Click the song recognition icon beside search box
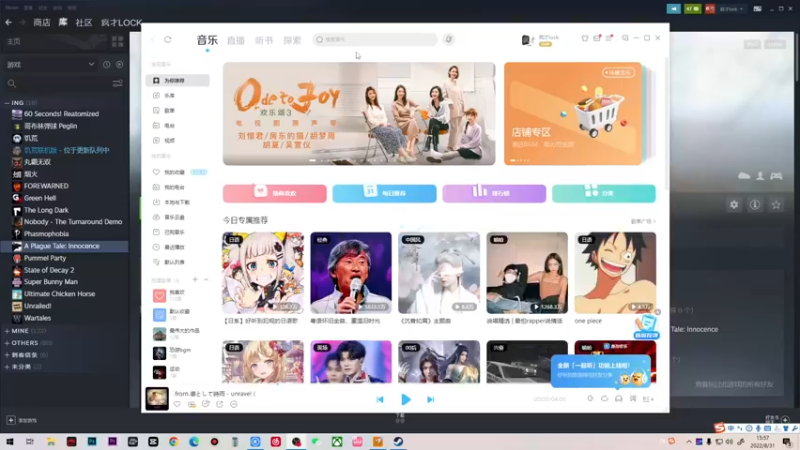 448,39
